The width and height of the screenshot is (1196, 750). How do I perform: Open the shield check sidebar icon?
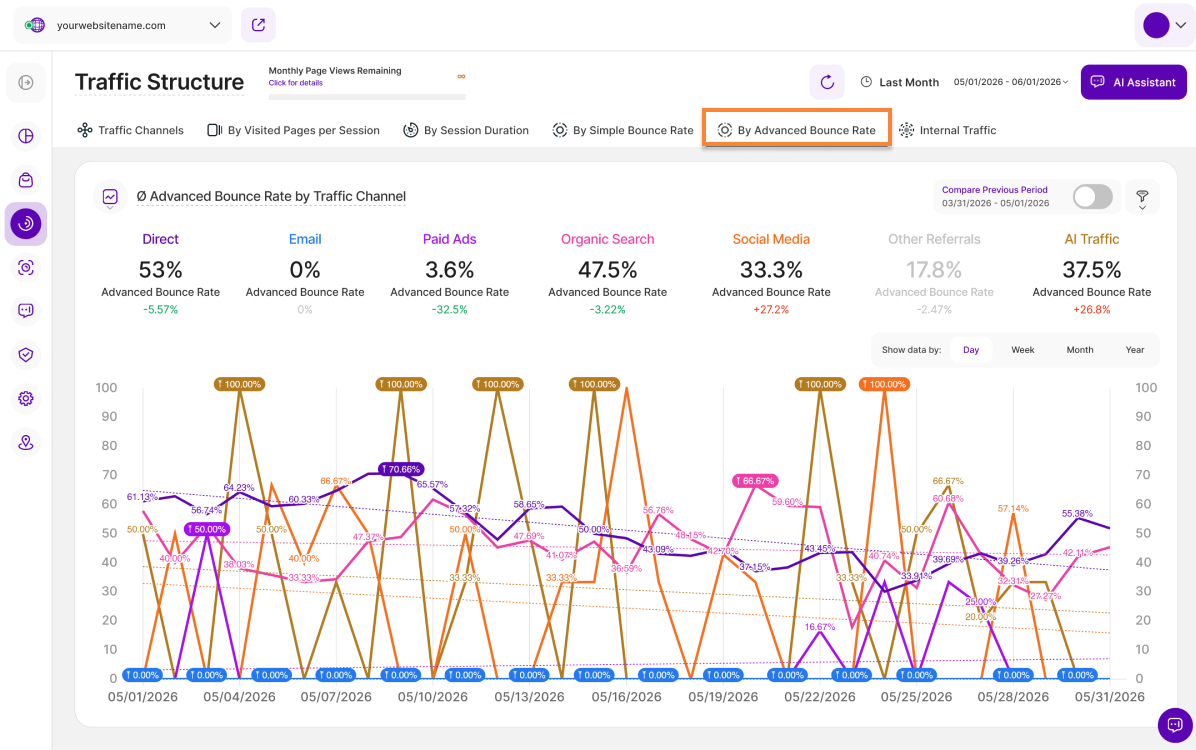click(x=26, y=355)
